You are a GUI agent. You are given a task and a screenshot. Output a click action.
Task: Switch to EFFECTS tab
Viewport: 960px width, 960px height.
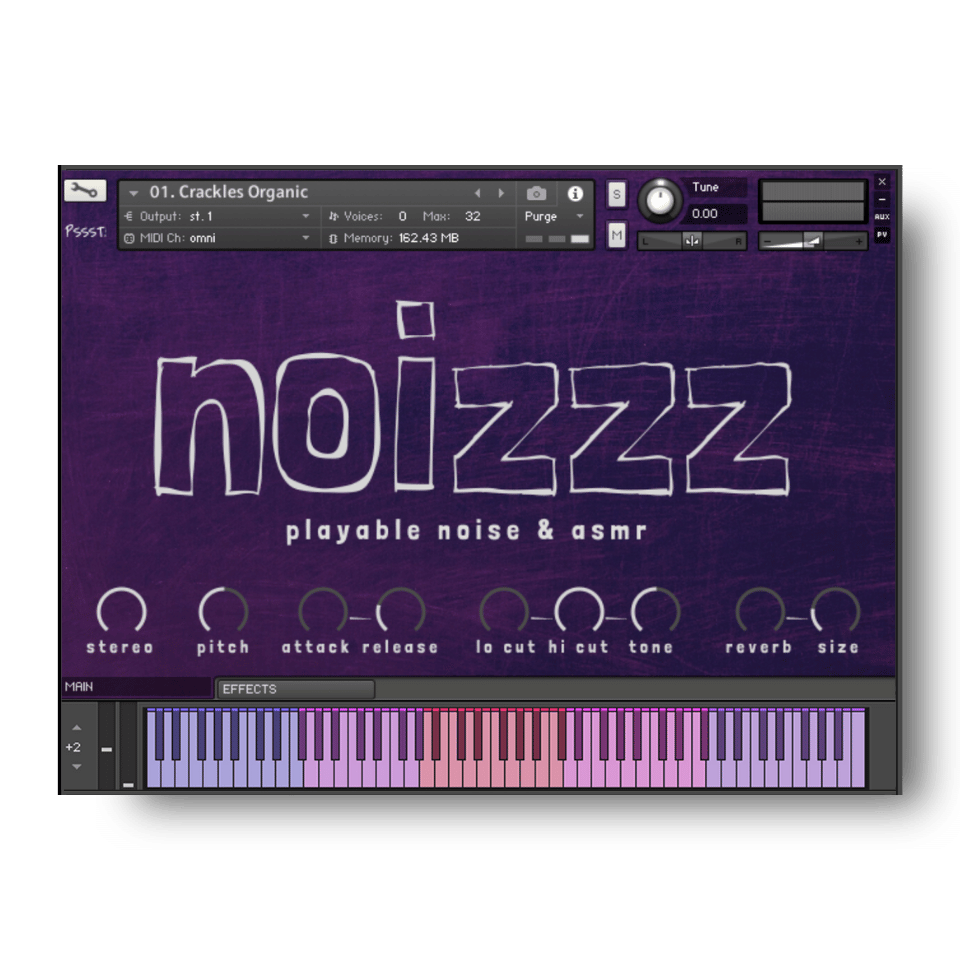point(296,689)
